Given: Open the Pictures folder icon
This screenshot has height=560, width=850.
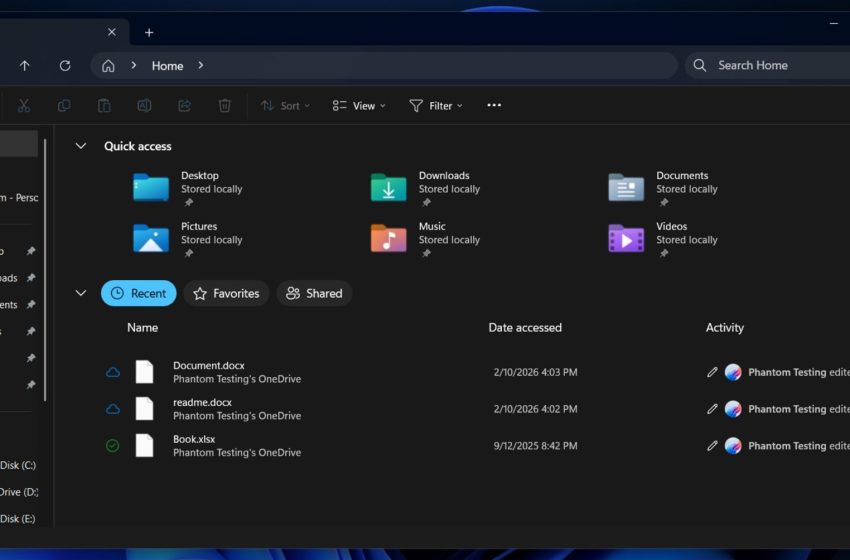Looking at the screenshot, I should point(151,238).
